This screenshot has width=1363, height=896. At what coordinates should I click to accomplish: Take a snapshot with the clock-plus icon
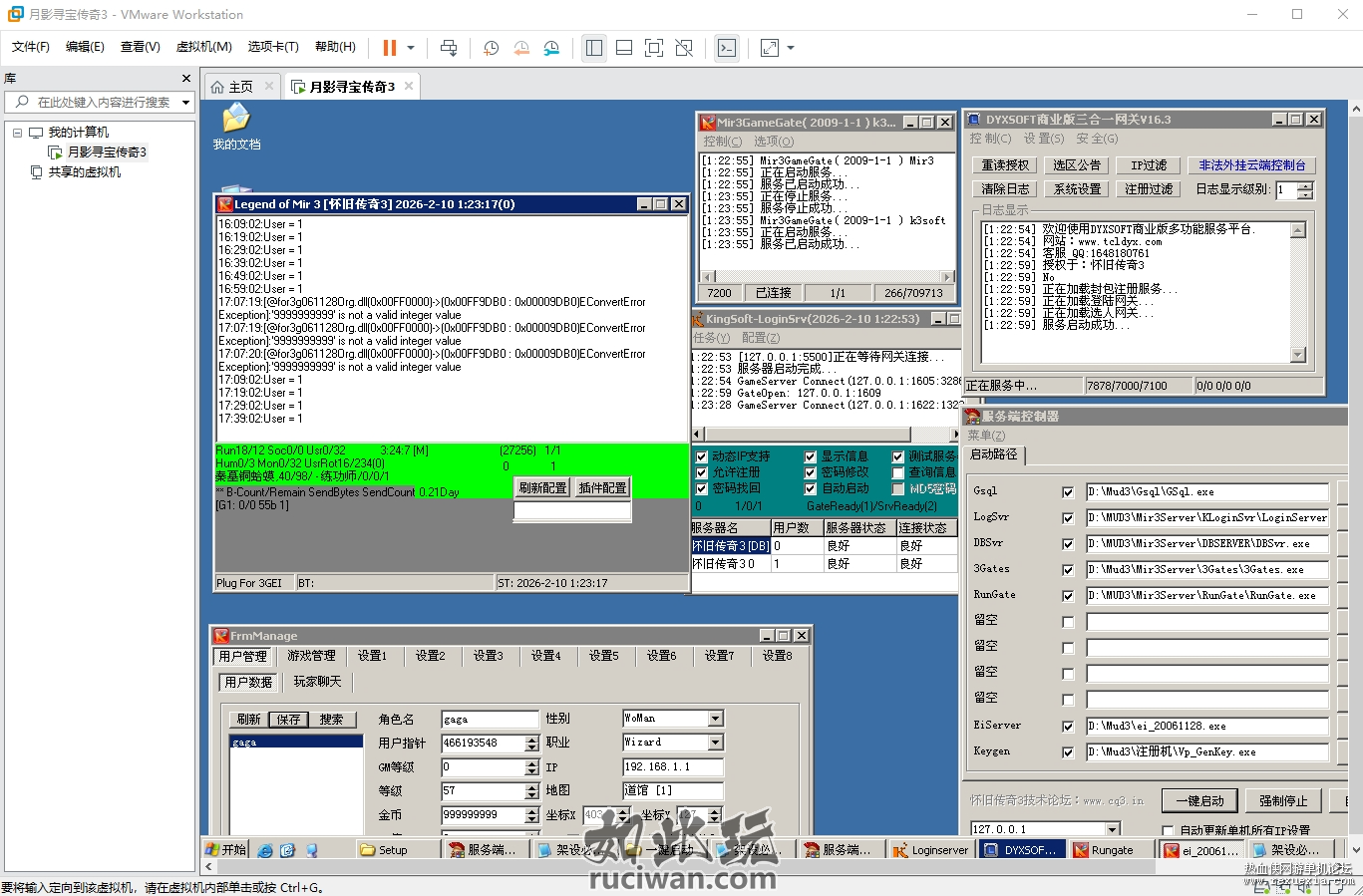(491, 47)
